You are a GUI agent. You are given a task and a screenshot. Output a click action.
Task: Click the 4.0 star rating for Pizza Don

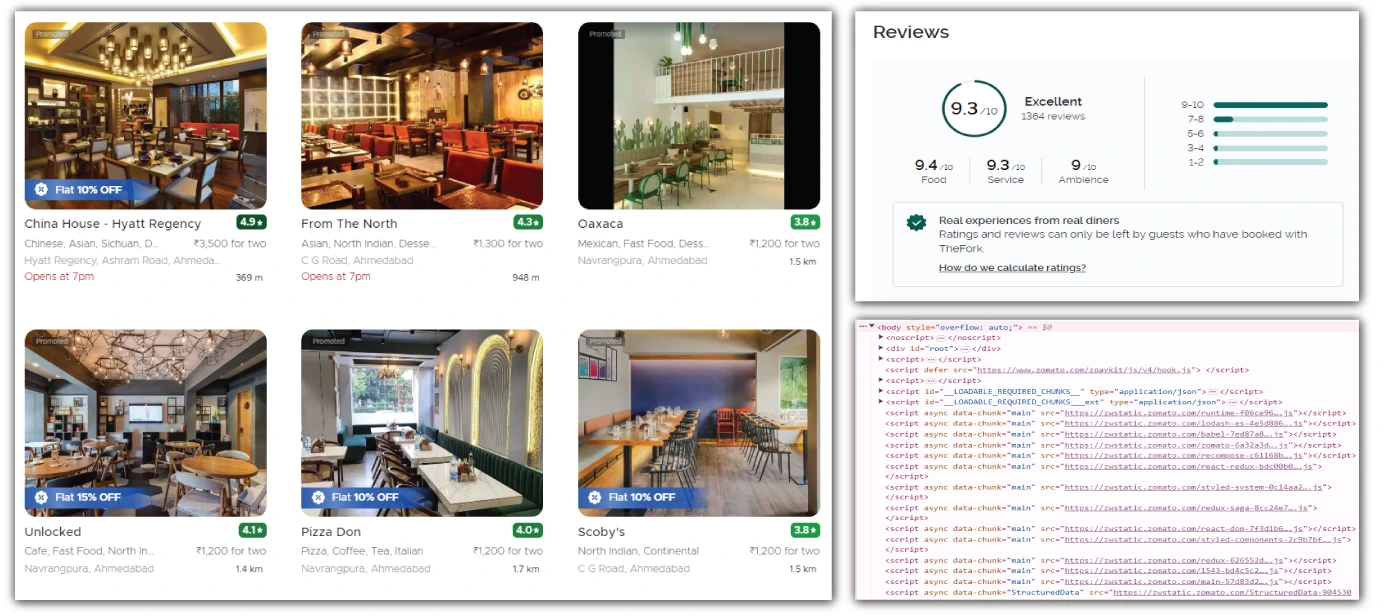click(x=528, y=530)
